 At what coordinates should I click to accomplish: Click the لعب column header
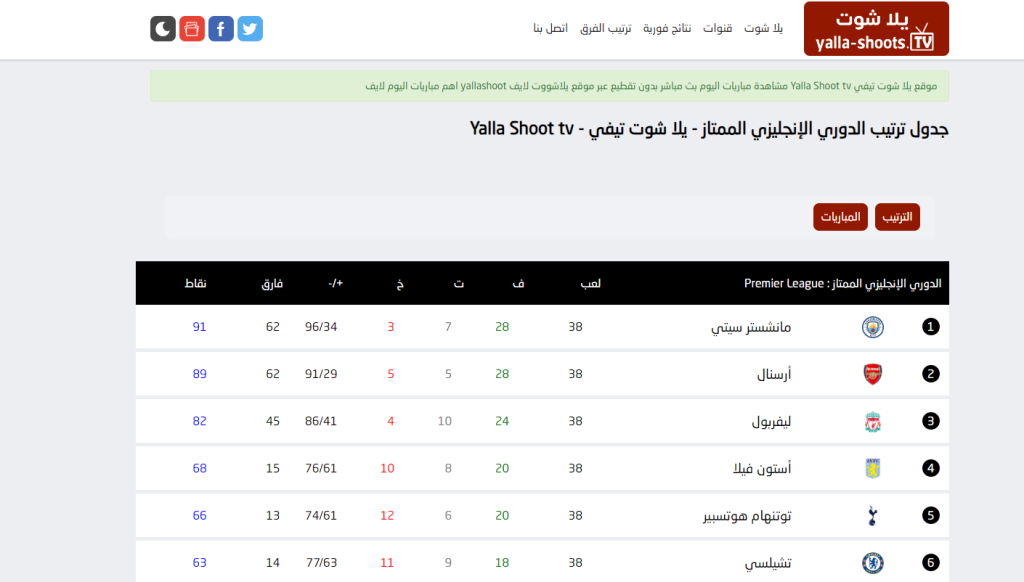pos(590,283)
